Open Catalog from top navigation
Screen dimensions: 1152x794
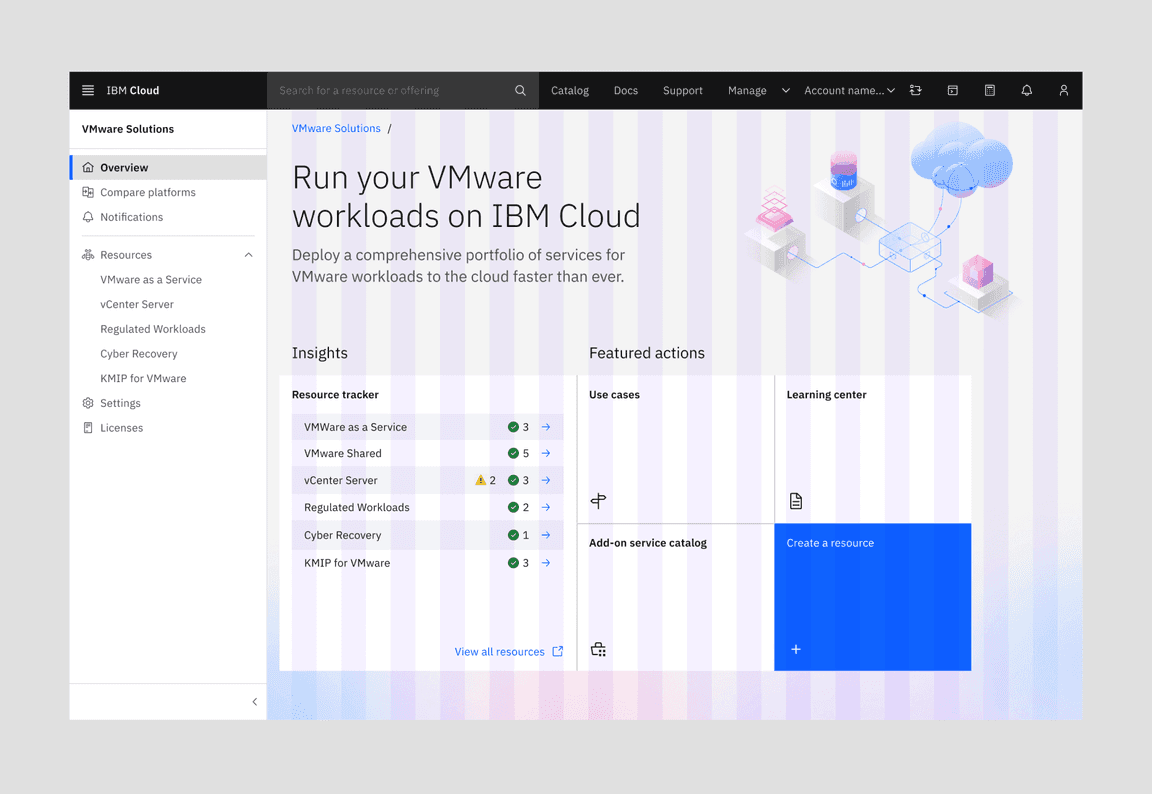(x=570, y=90)
